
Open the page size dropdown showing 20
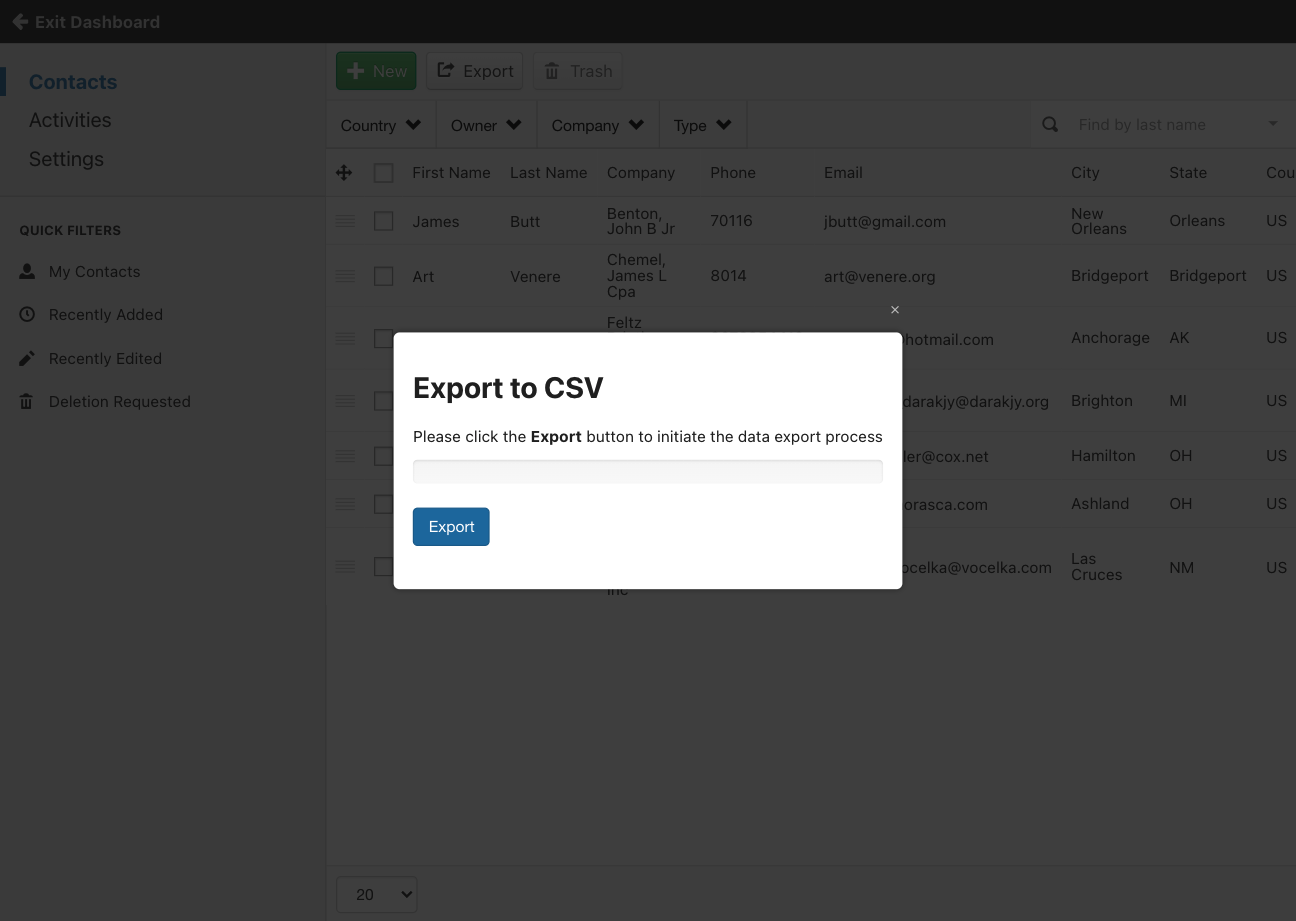[x=376, y=895]
